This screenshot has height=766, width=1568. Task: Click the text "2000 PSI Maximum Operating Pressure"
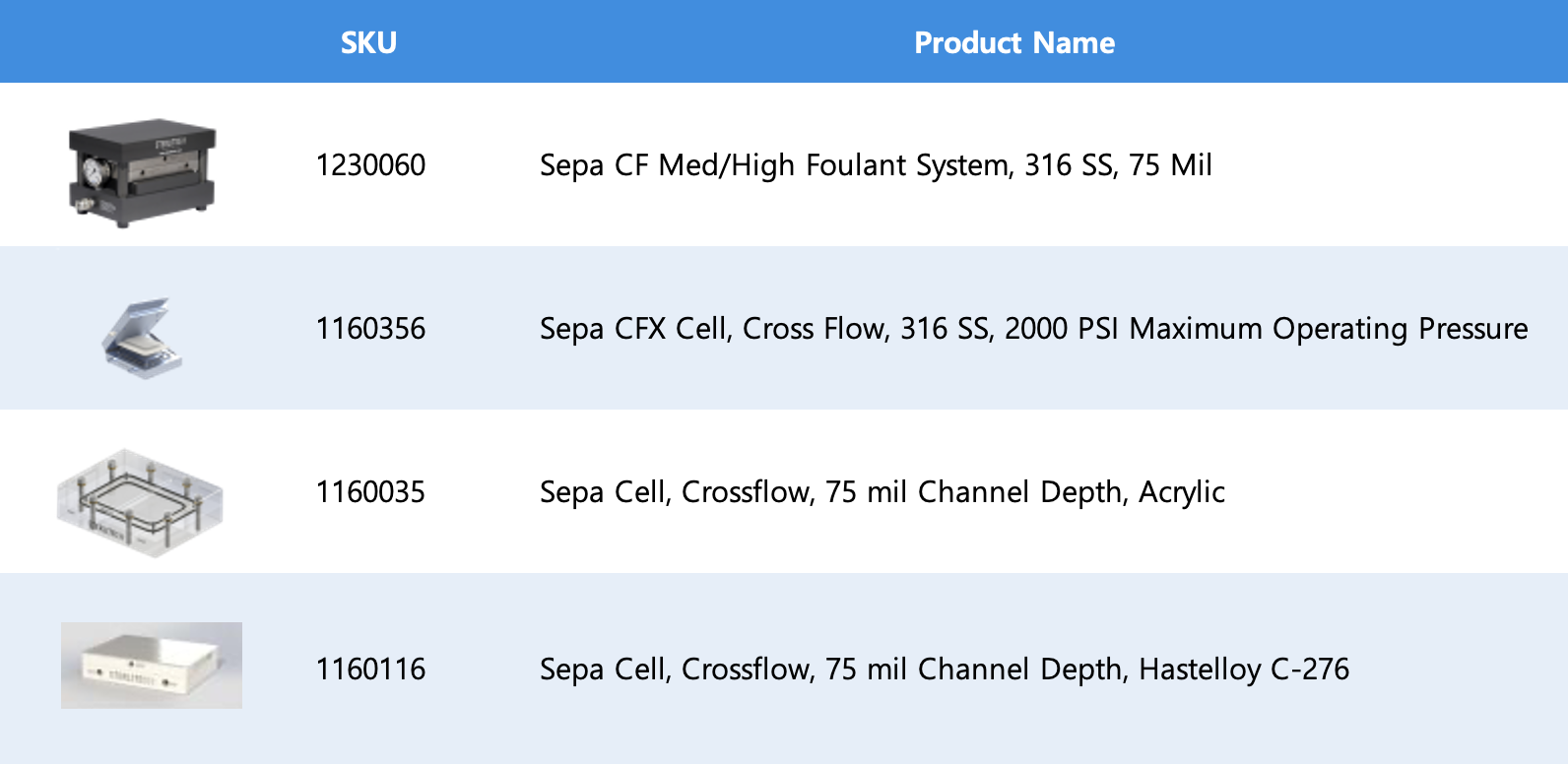(x=1266, y=329)
